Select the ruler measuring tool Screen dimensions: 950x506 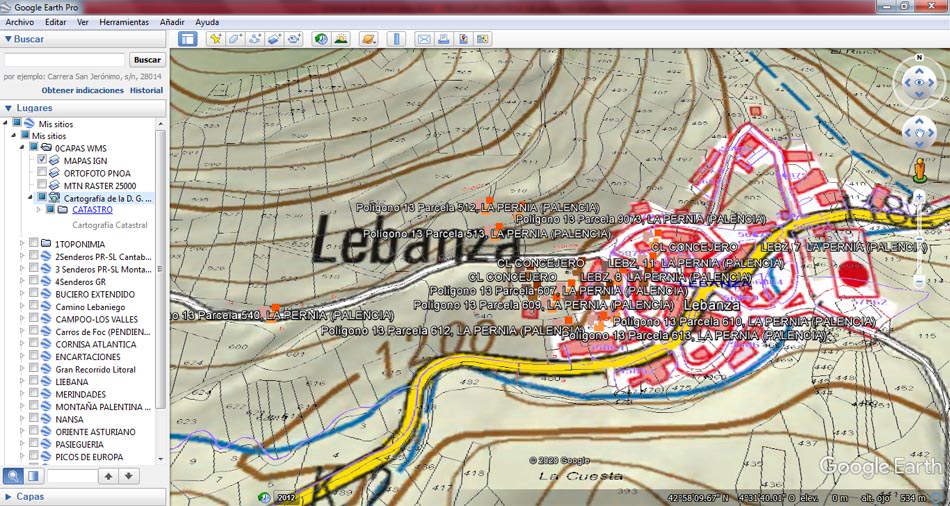pos(397,39)
